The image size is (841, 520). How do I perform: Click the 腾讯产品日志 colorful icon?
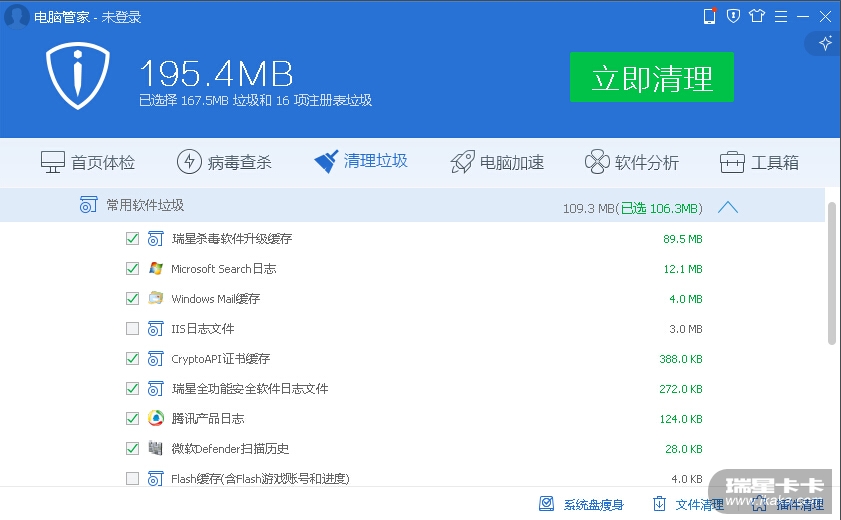point(156,418)
